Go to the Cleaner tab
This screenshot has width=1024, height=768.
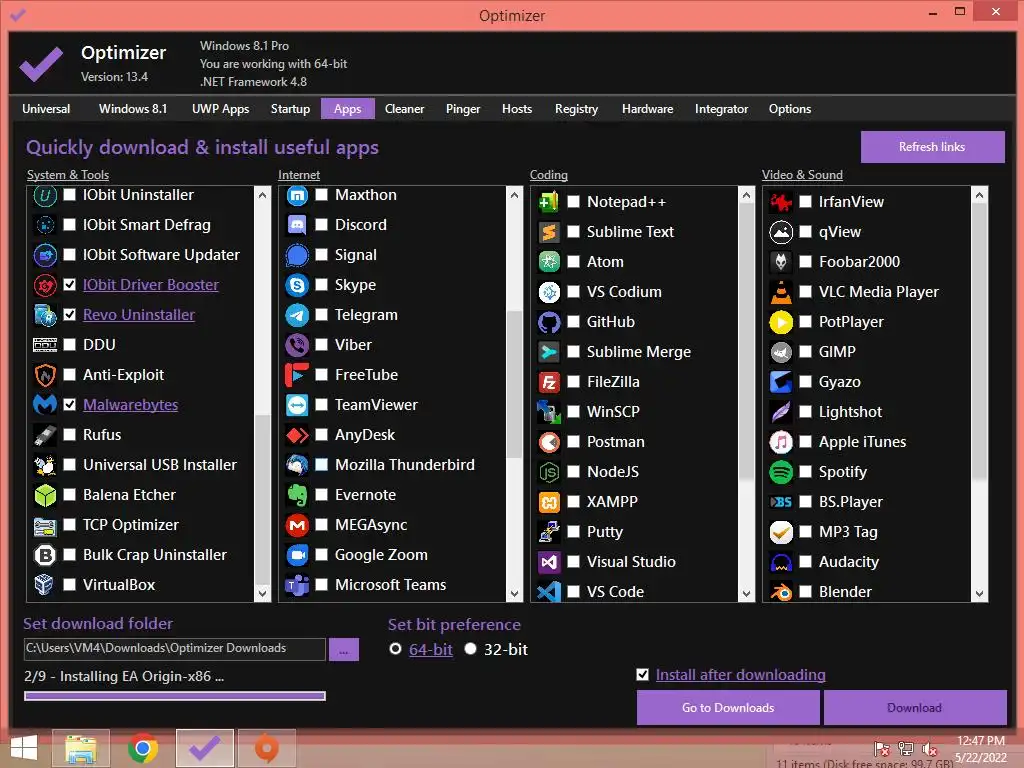coord(404,109)
